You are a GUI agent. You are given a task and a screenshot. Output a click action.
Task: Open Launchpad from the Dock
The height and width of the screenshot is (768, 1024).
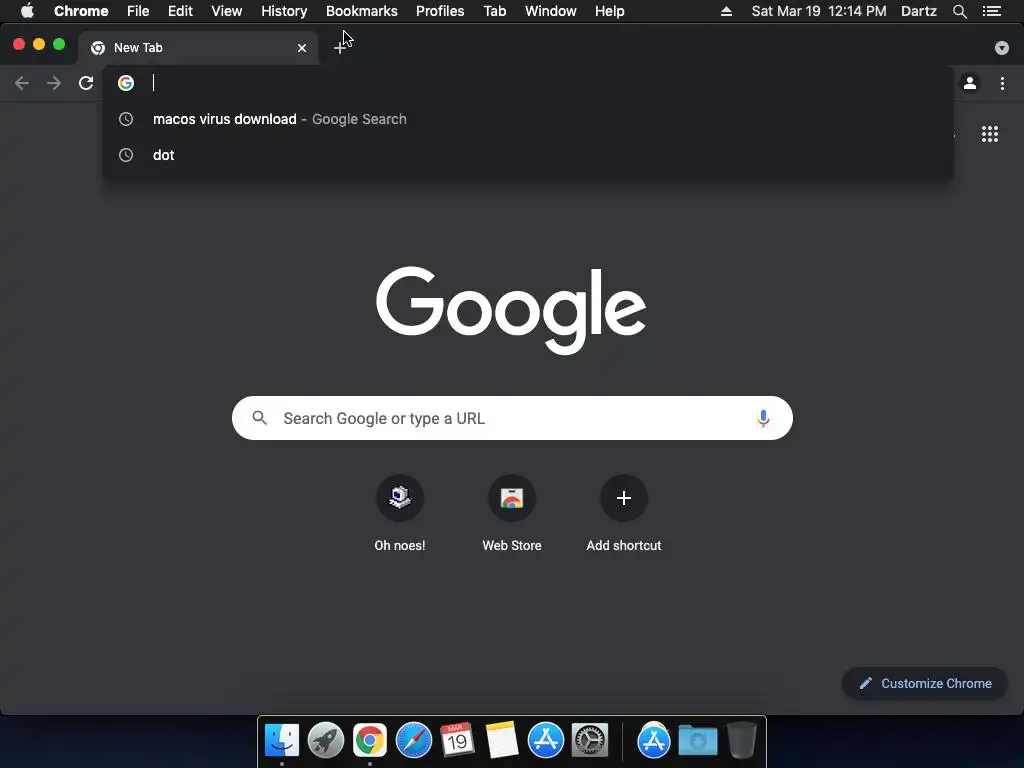(x=326, y=740)
